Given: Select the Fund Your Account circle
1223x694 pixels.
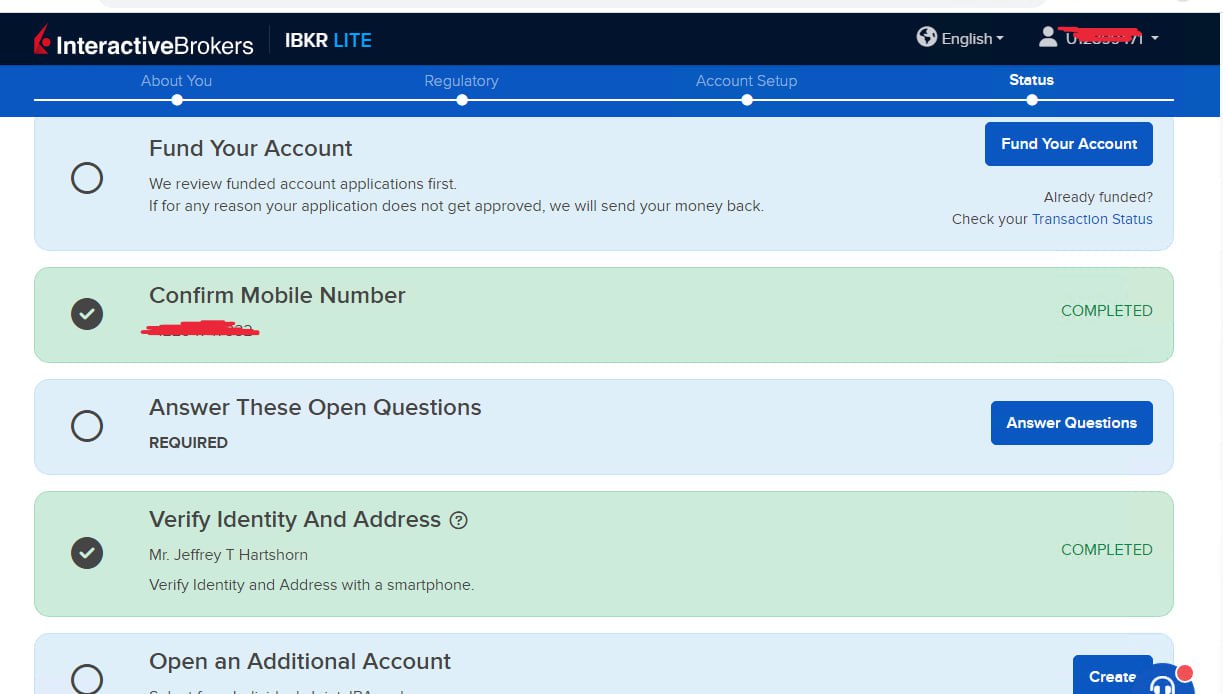Looking at the screenshot, I should coord(87,179).
